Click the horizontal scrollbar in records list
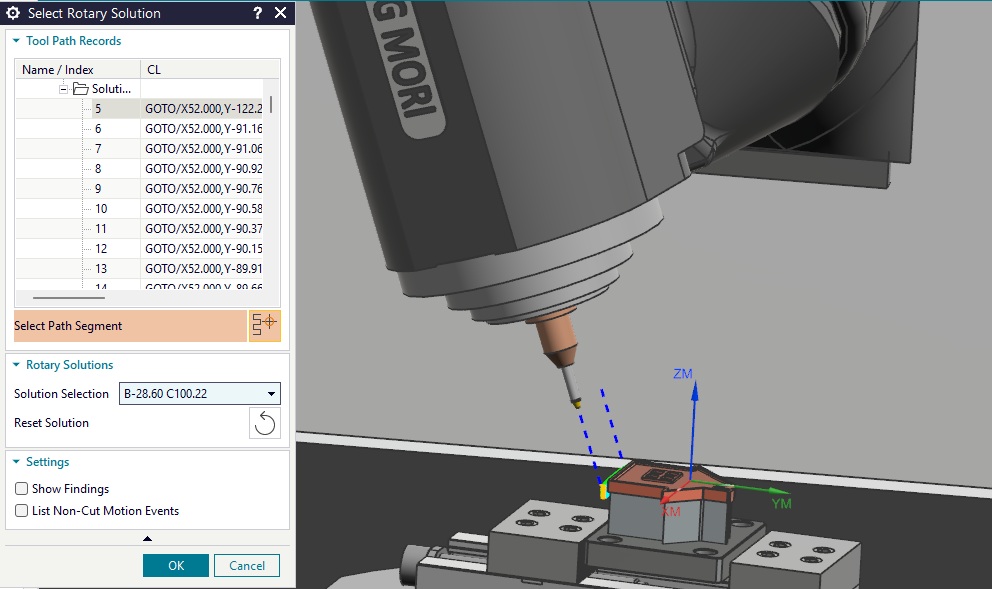 pos(70,297)
